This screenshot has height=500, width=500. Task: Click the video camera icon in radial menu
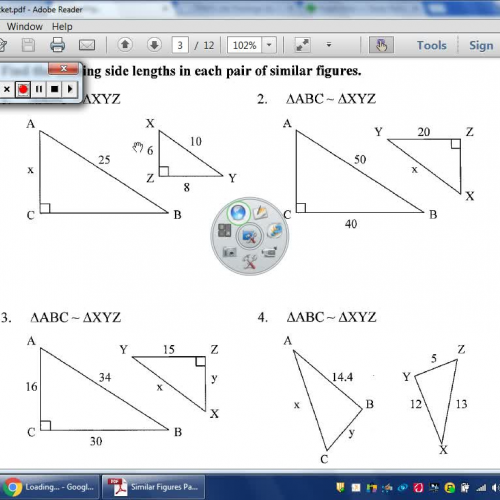point(270,252)
